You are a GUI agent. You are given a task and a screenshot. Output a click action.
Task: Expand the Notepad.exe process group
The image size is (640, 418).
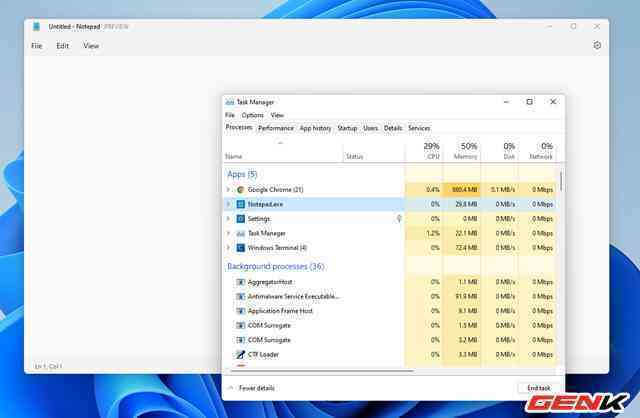(229, 204)
